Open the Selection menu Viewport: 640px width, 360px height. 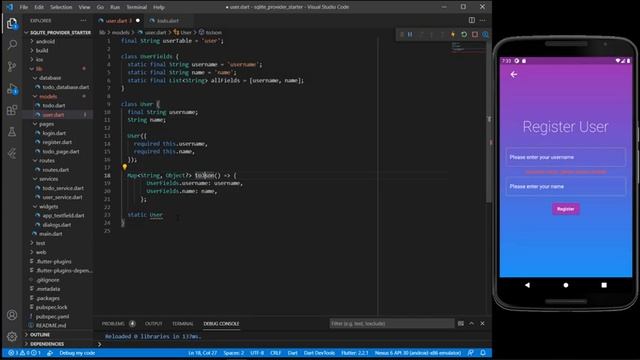pos(61,7)
